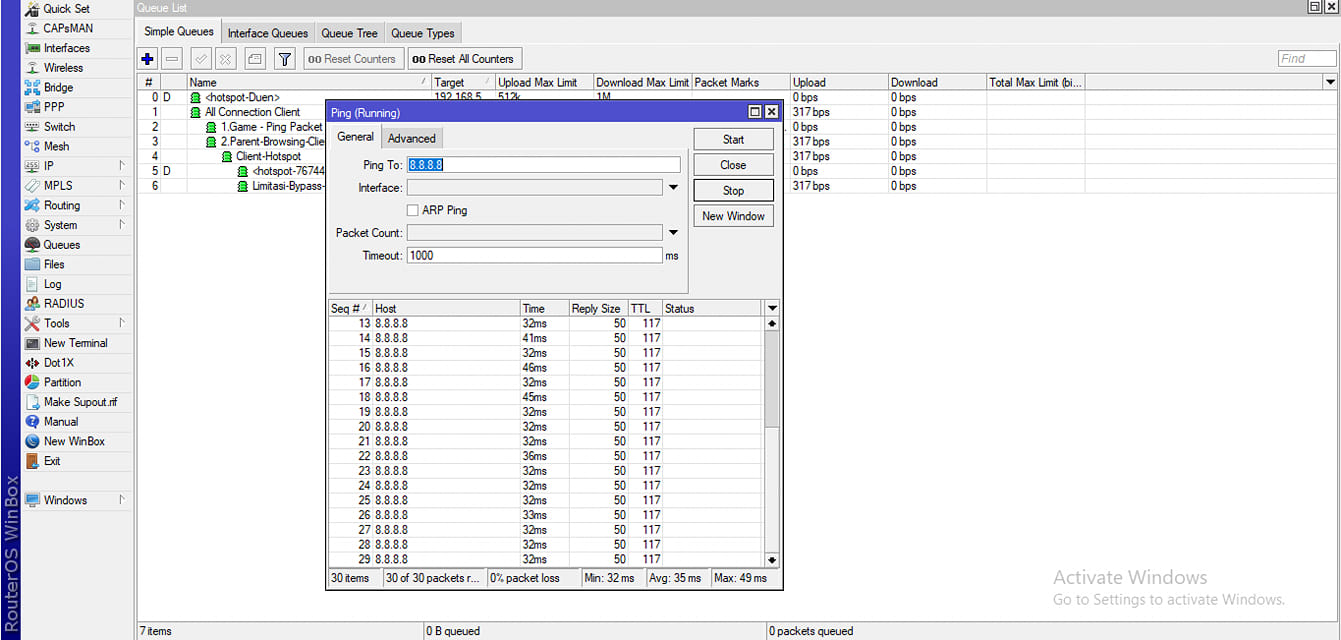Toggle ARP Ping checkbox
Image resolution: width=1341 pixels, height=640 pixels.
[x=412, y=210]
